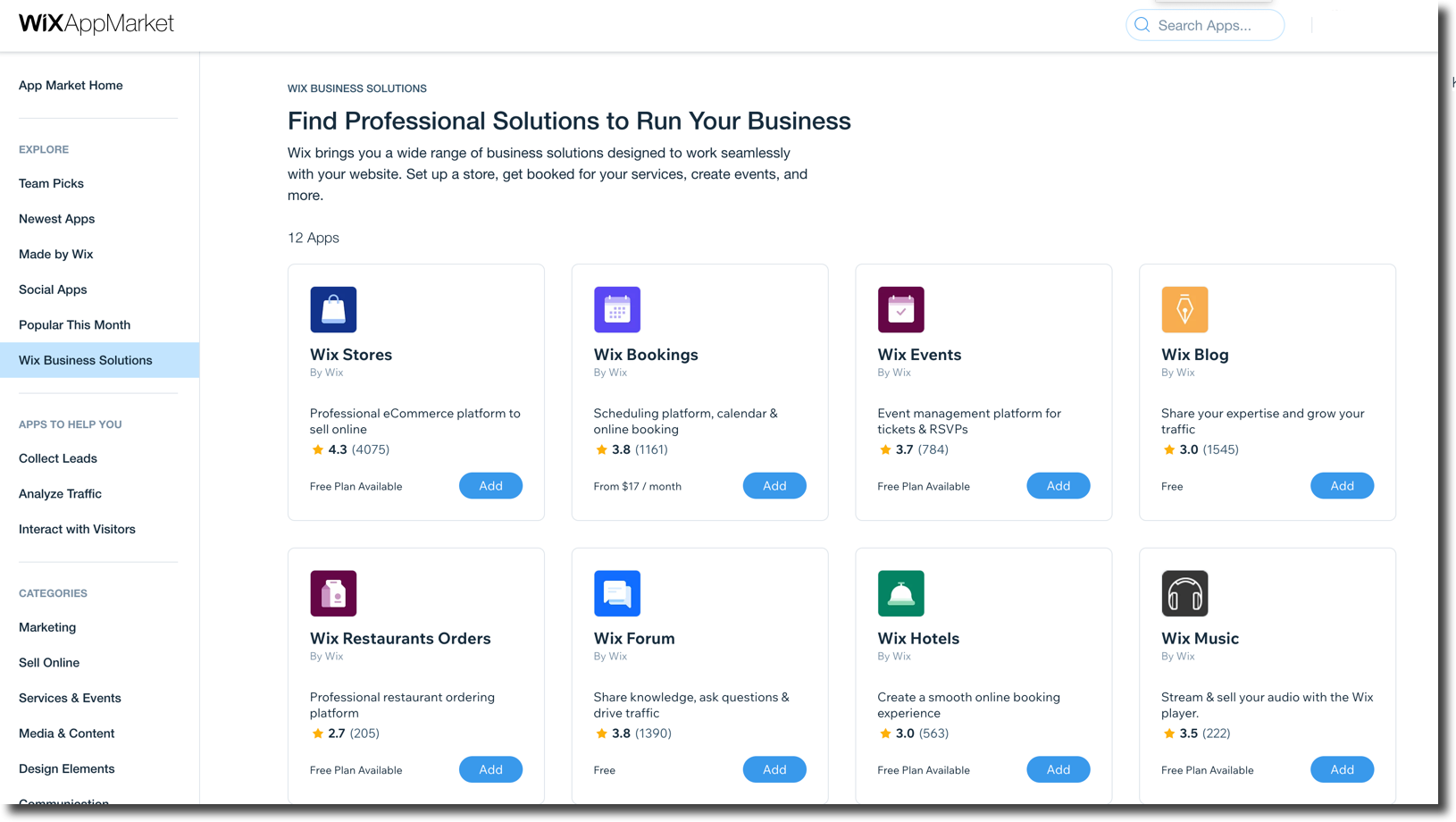Add the Wix Hotels app
Screen dimensions: 1456x822
tap(1059, 769)
